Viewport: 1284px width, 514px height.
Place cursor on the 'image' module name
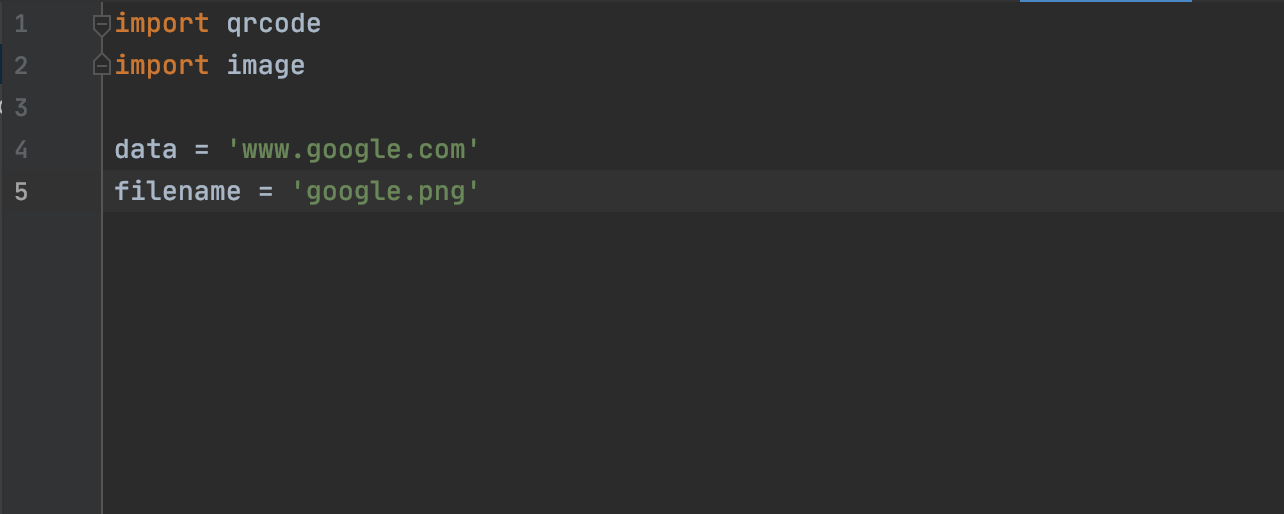coord(265,66)
